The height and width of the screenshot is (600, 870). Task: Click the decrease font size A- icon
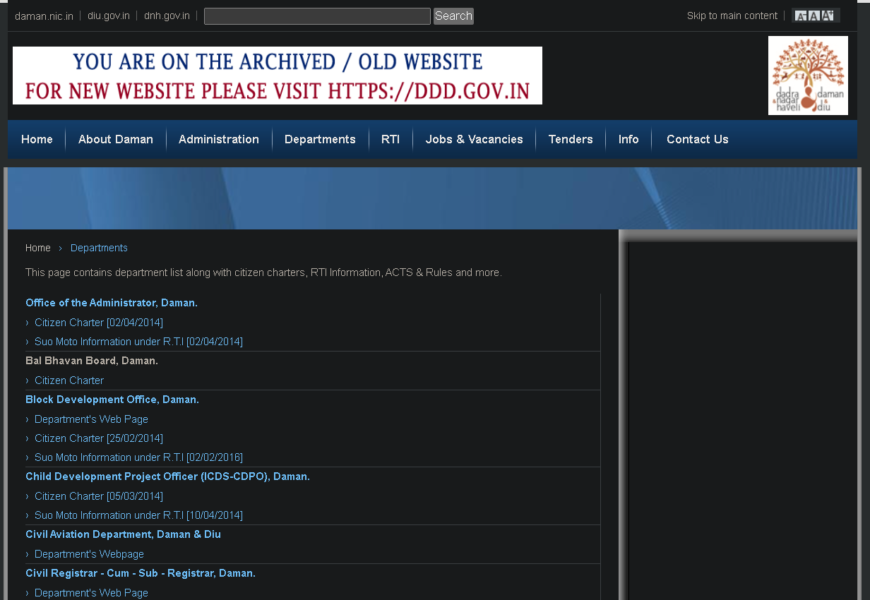(800, 16)
